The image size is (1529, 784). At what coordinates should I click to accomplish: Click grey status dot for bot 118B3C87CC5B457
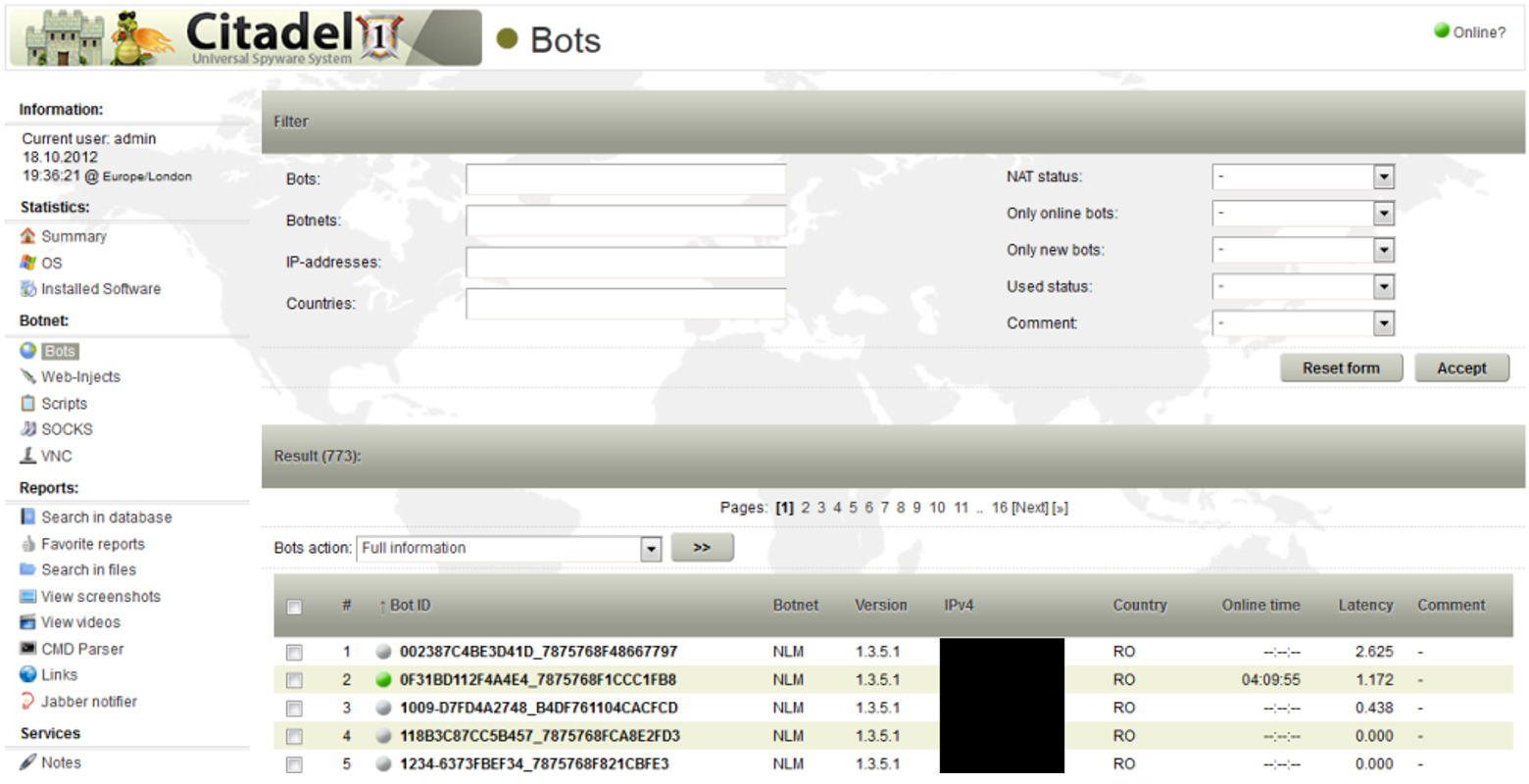click(383, 736)
